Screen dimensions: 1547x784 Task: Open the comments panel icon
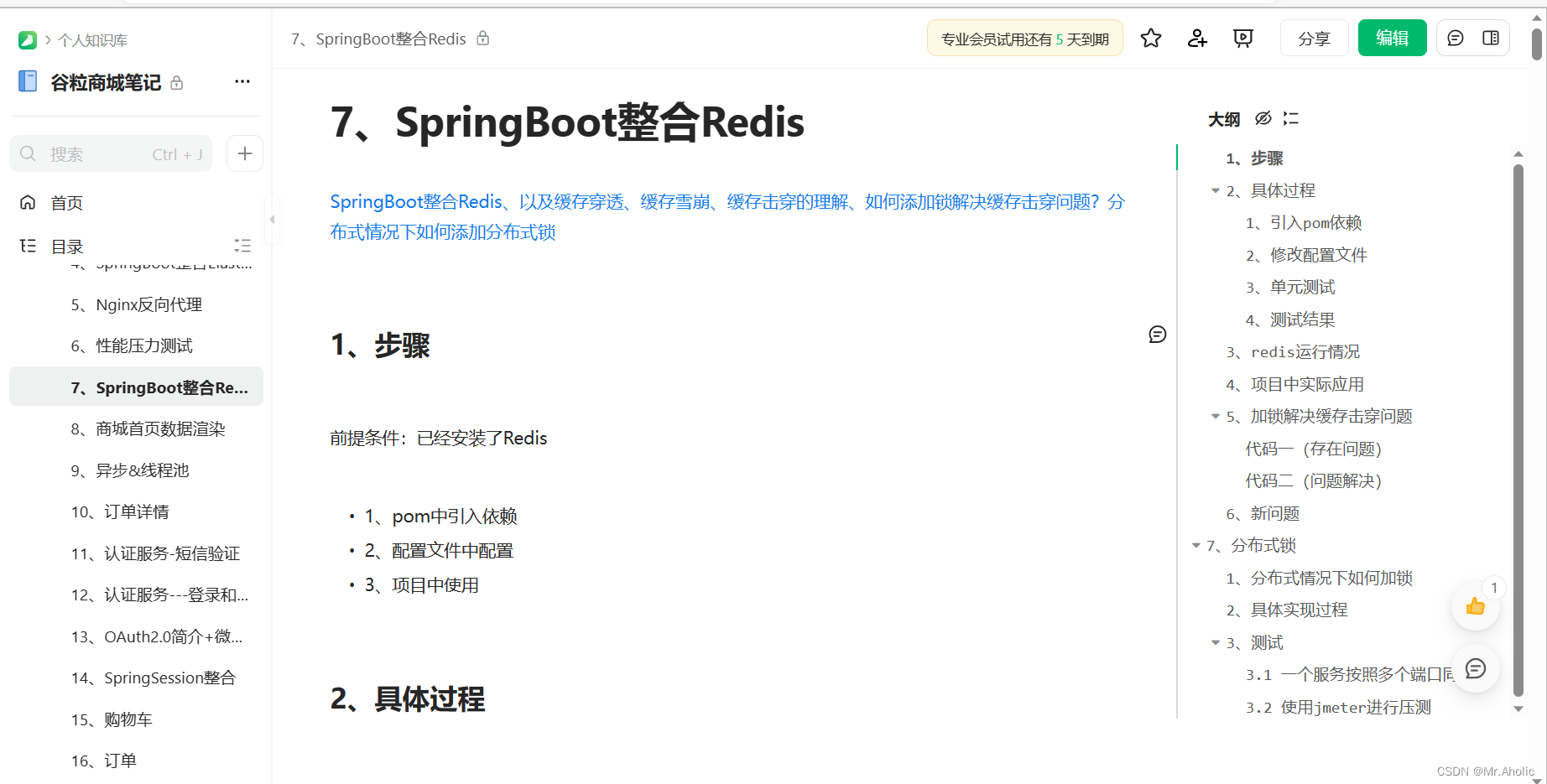1455,37
